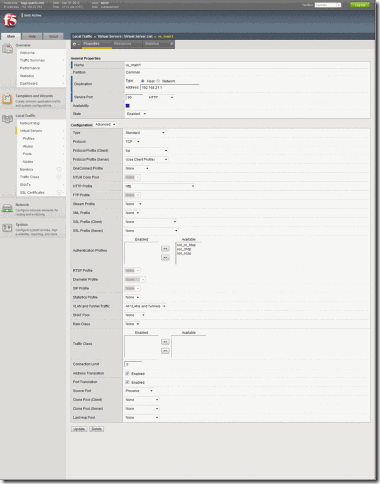Image resolution: width=380 pixels, height=484 pixels.
Task: Click the Connection Limit input field
Action: [x=133, y=364]
